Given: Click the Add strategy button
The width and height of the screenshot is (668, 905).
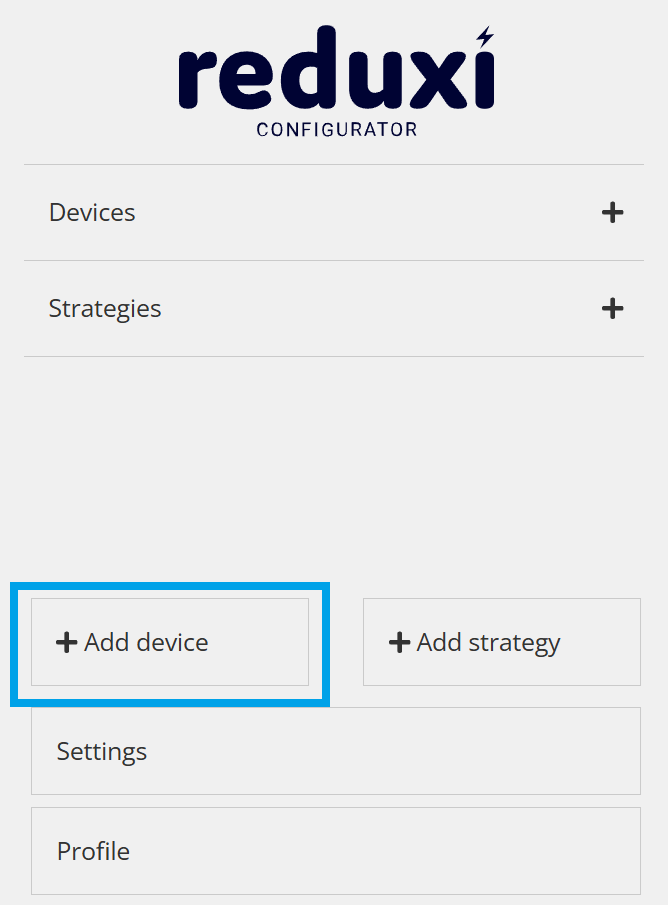Looking at the screenshot, I should [x=501, y=642].
